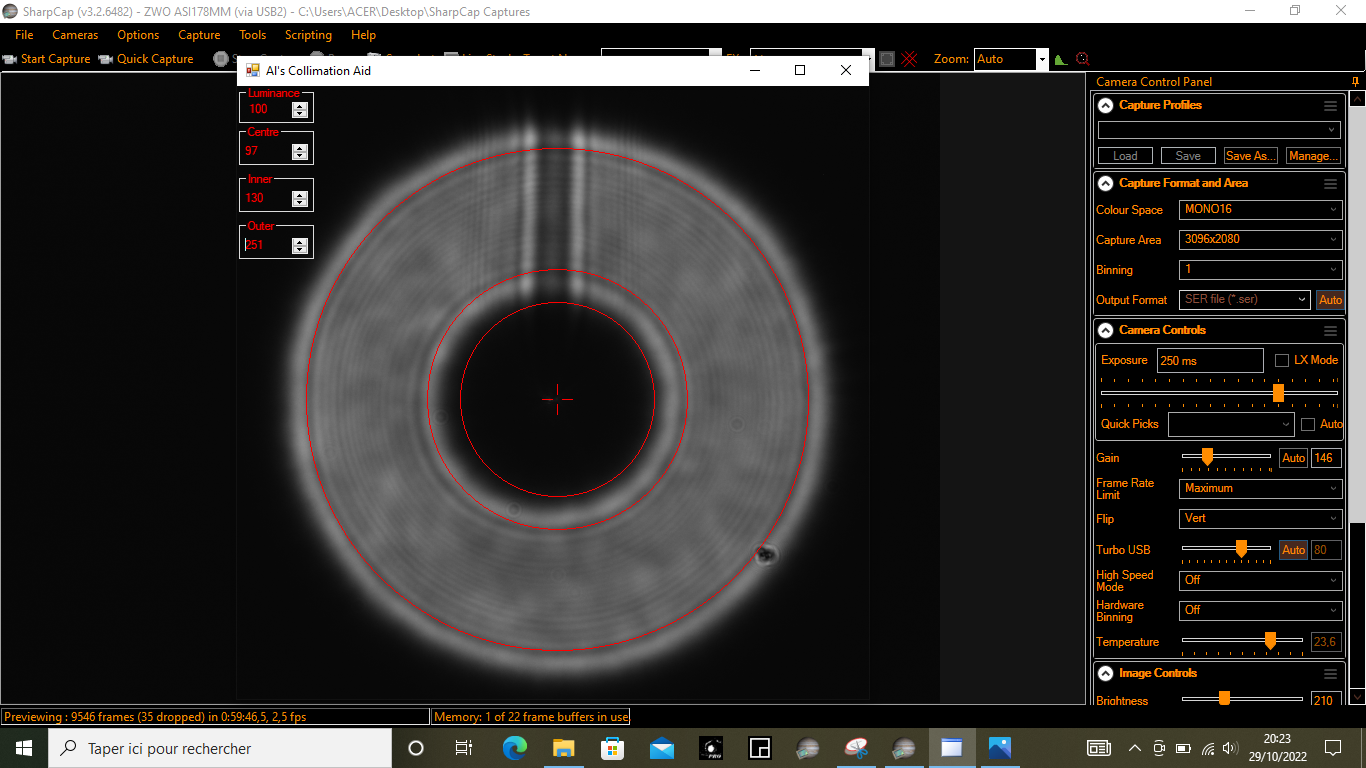
Task: Toggle the Auto button for Gain
Action: click(x=1293, y=458)
